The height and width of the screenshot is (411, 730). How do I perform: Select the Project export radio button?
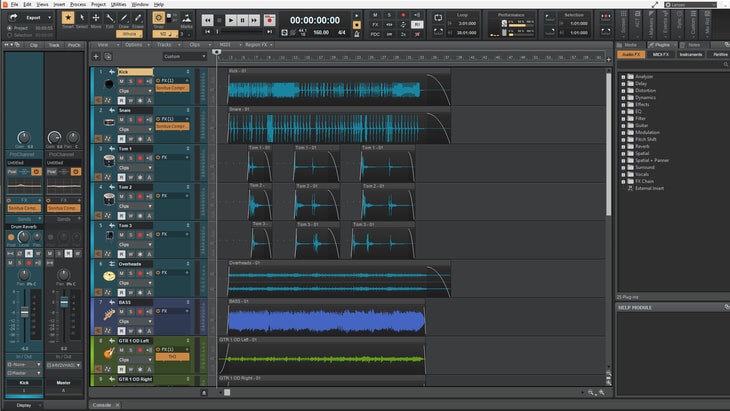[9, 28]
